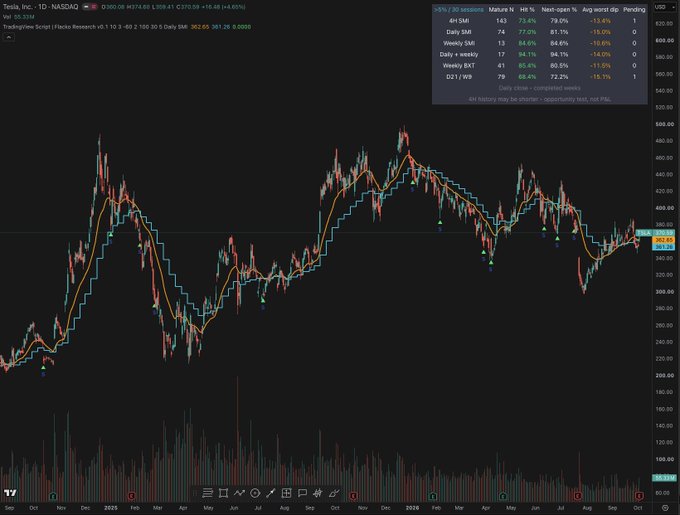The width and height of the screenshot is (680, 515).
Task: Click the 'Next-open %' column header
Action: tap(559, 10)
